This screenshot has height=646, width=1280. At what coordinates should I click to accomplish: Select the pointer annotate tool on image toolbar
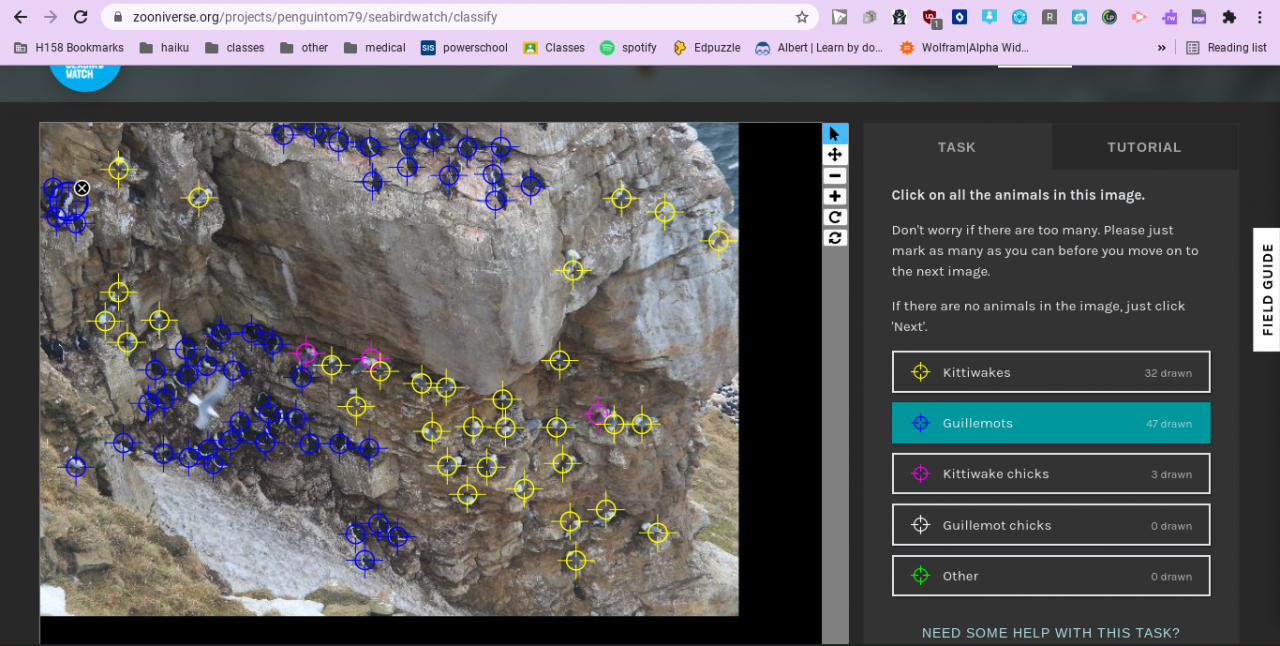point(835,134)
